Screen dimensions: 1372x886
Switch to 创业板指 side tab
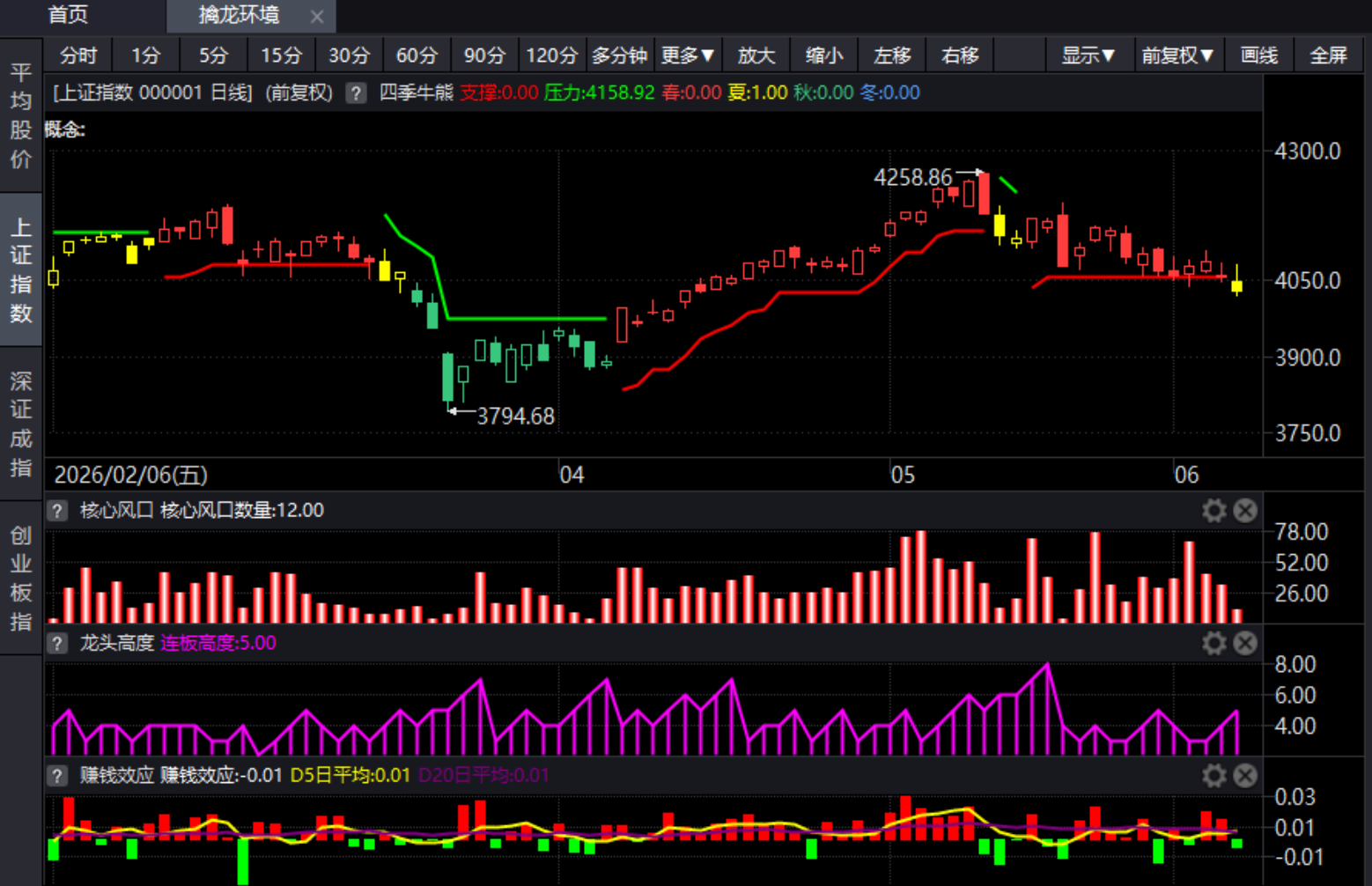(x=21, y=578)
